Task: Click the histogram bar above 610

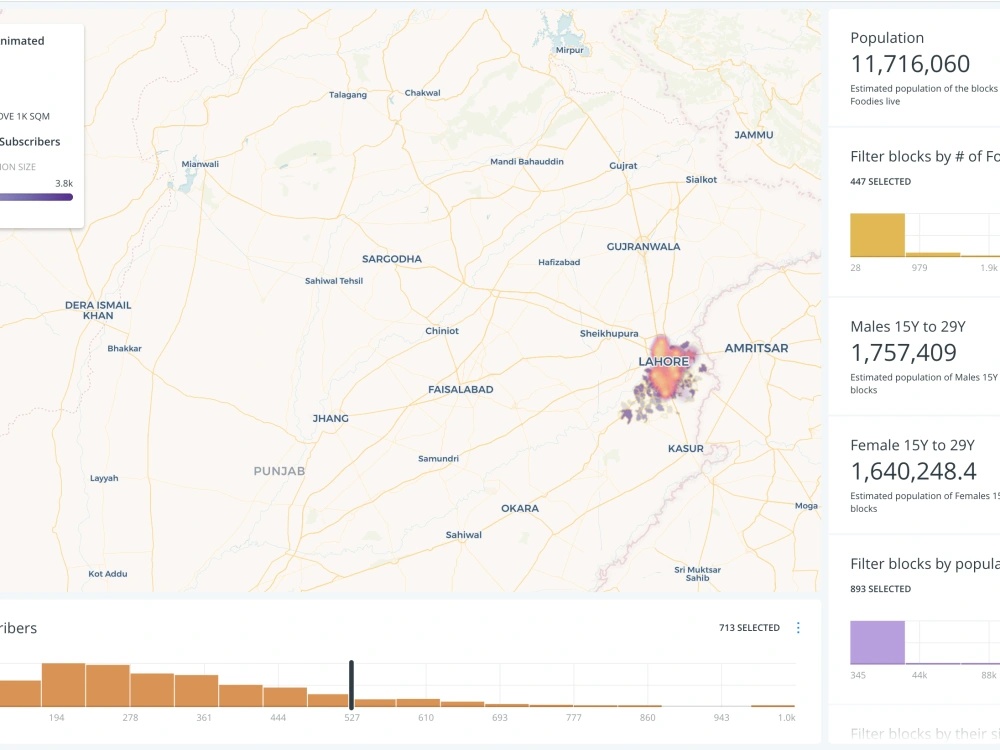Action: (418, 702)
